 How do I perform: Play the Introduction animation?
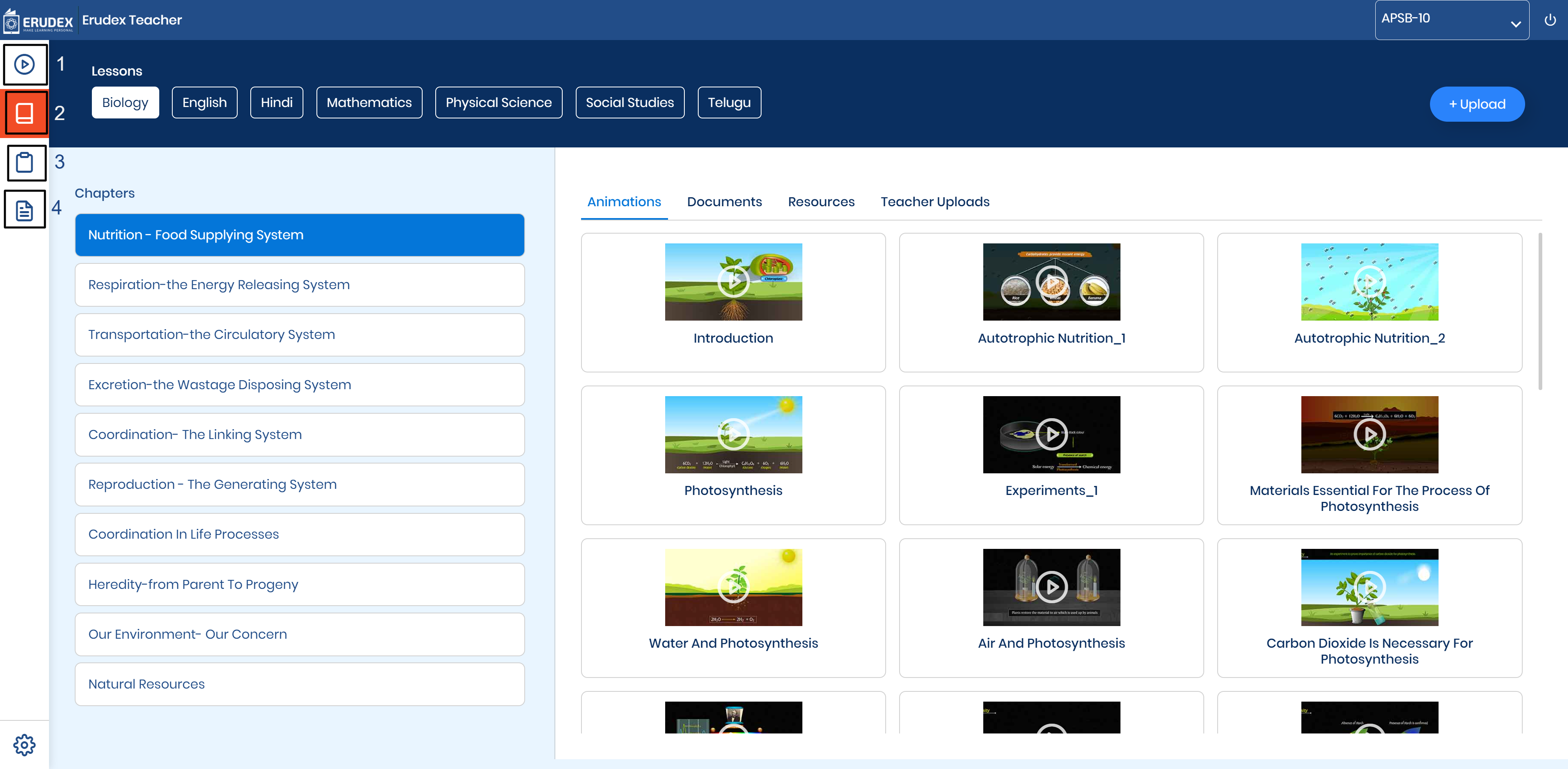coord(733,282)
